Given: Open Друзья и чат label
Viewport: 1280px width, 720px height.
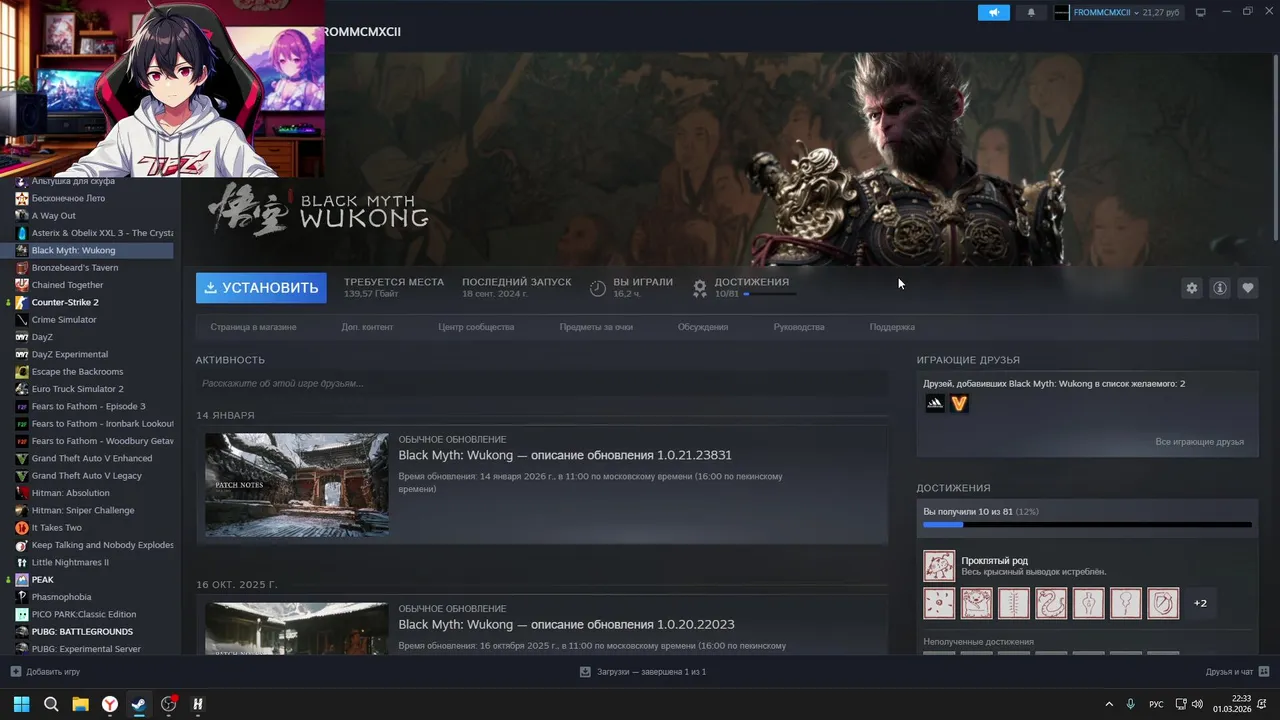Looking at the screenshot, I should [x=1229, y=671].
